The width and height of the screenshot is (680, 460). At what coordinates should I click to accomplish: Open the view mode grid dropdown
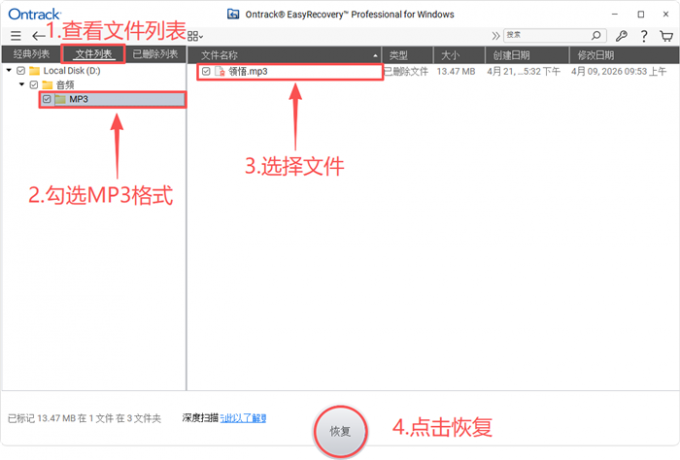point(195,36)
